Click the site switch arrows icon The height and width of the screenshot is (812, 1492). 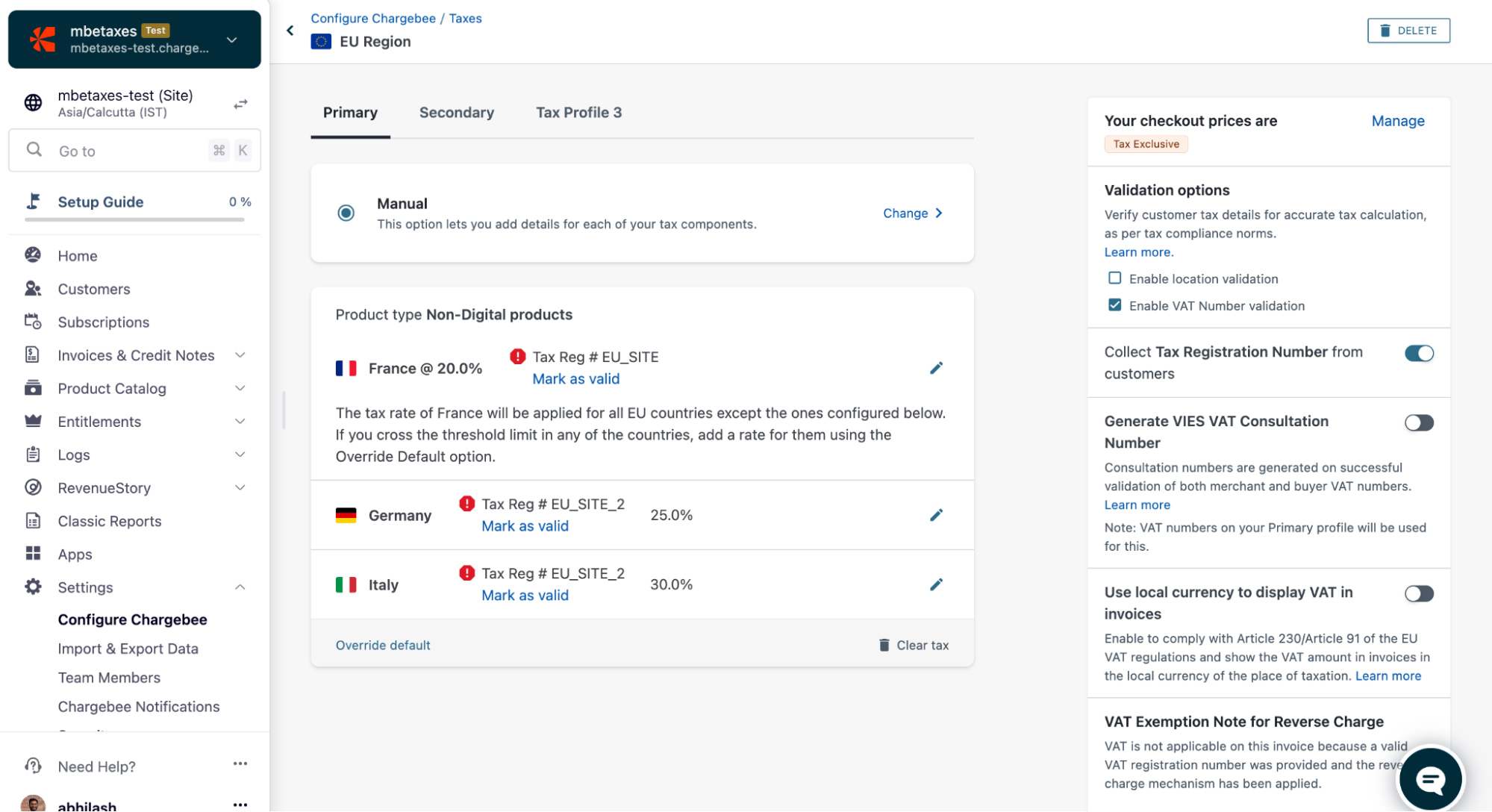240,104
